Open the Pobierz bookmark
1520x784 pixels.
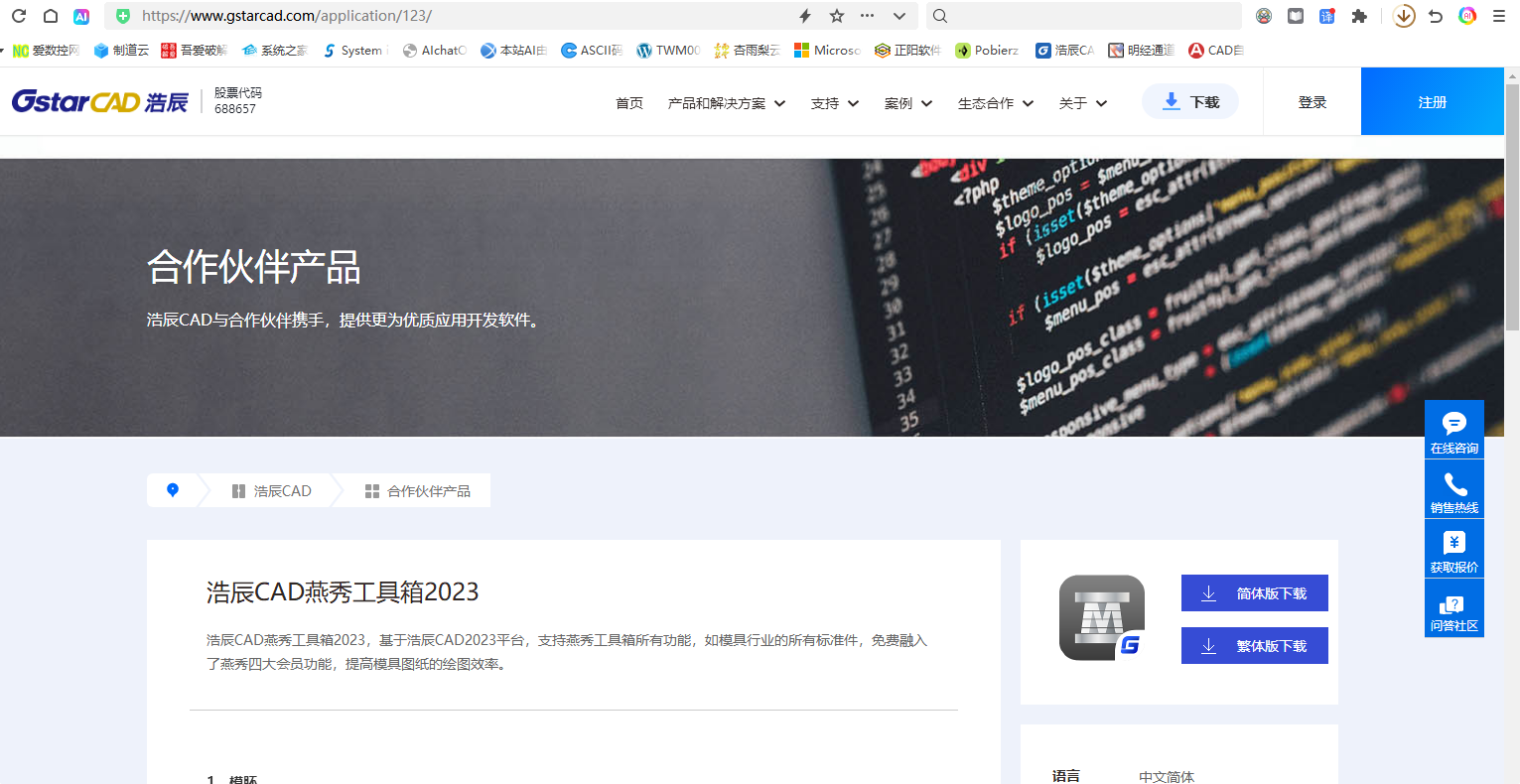pos(987,51)
